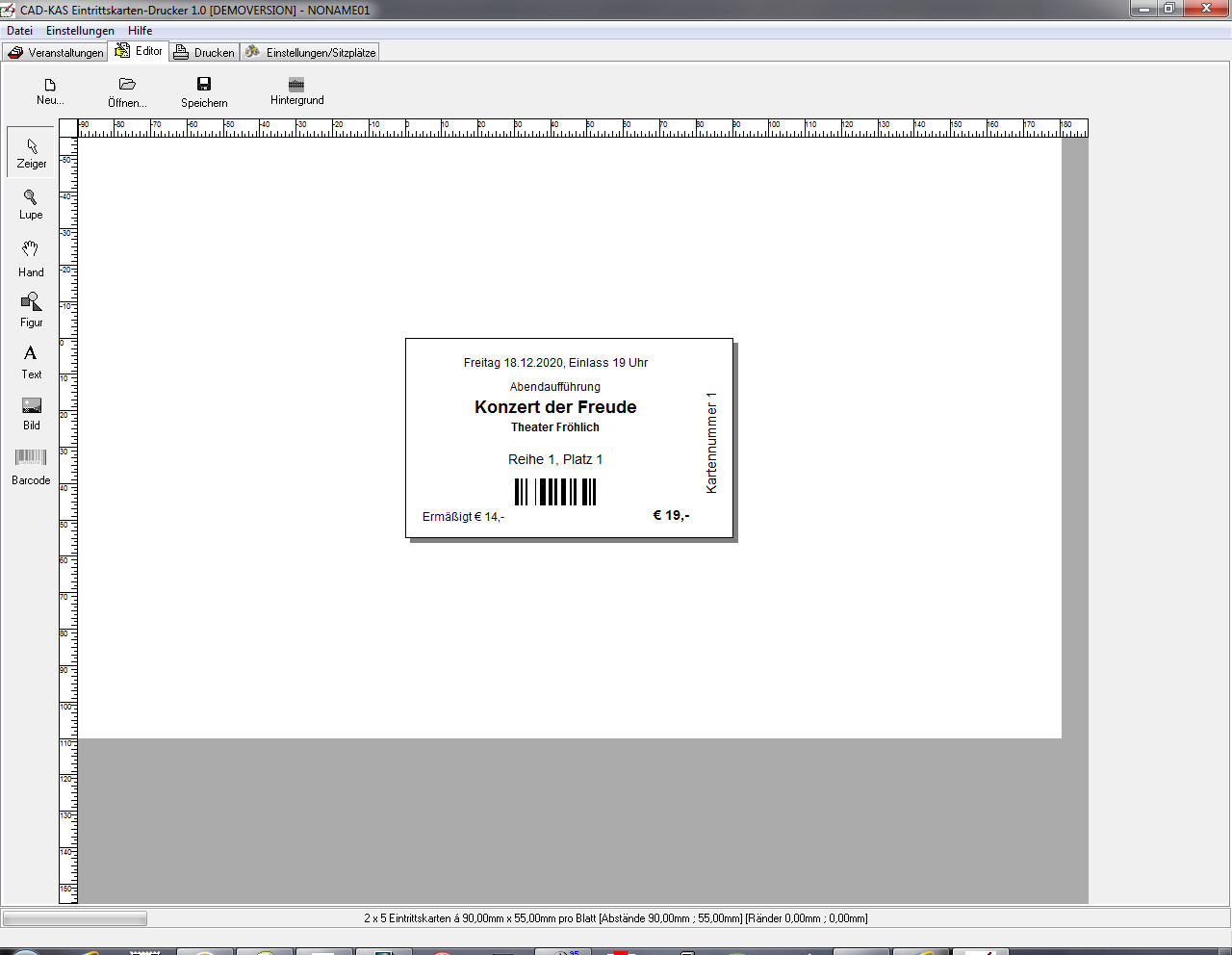Open the Einstellungen menu
The width and height of the screenshot is (1232, 955).
click(x=80, y=31)
